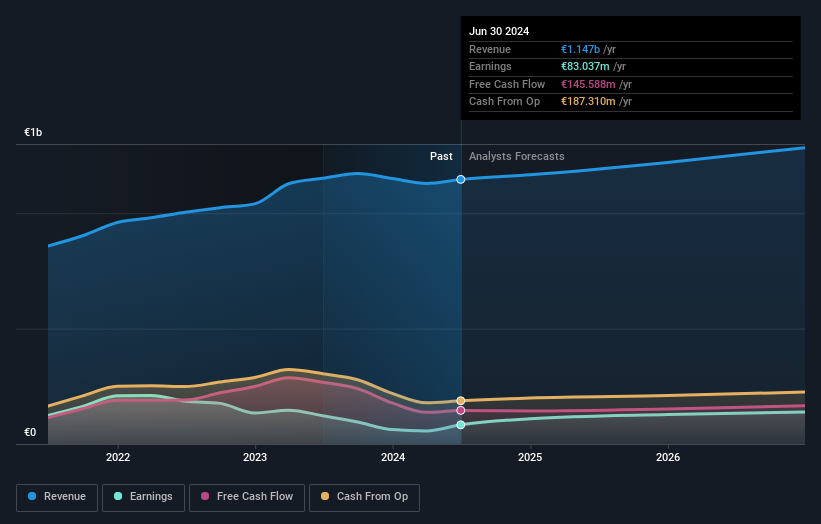The width and height of the screenshot is (821, 524).
Task: Toggle the Free Cash Flow legend button
Action: (x=247, y=497)
